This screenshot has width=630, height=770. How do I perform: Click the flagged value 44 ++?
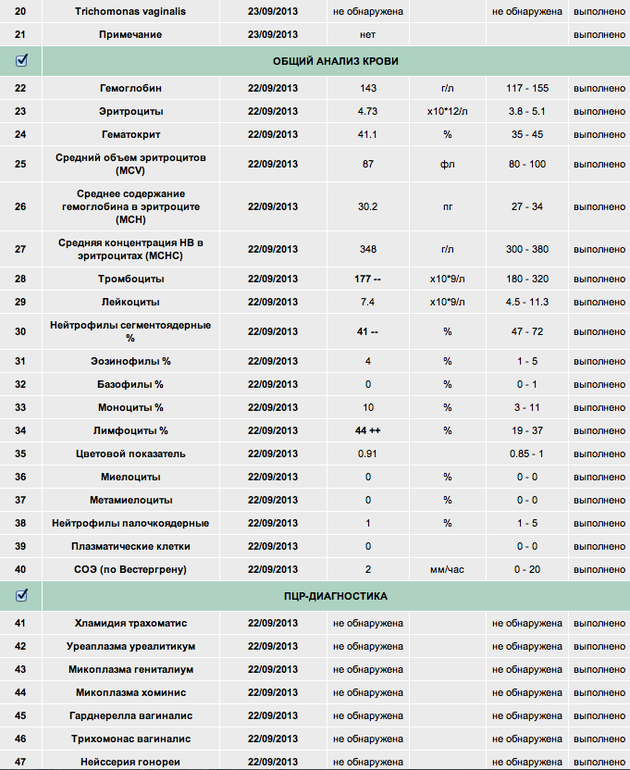(368, 431)
